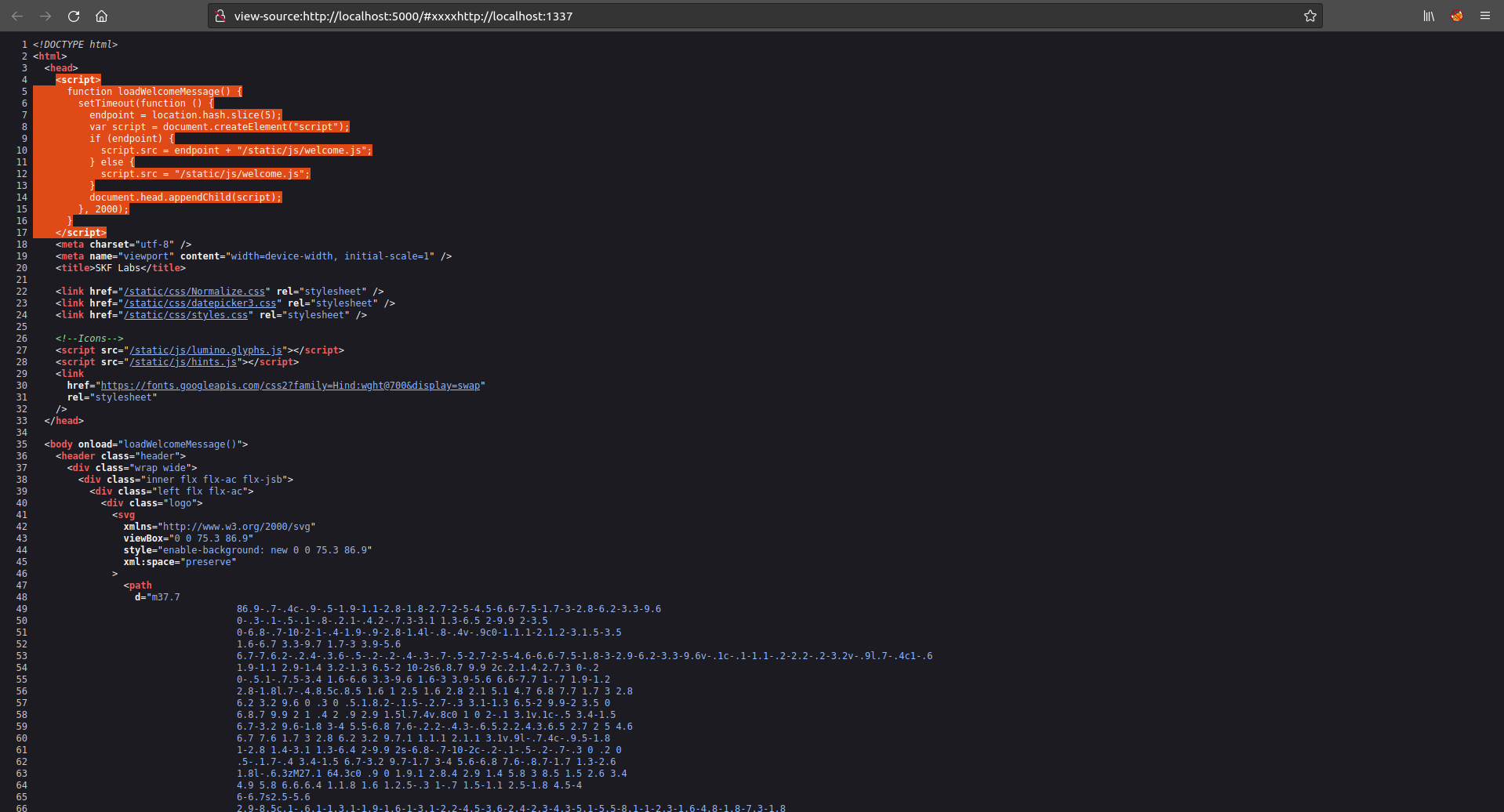Screen dimensions: 1504x812
Task: Click the document.head.appendChild(script) line
Action: pyautogui.click(x=185, y=198)
